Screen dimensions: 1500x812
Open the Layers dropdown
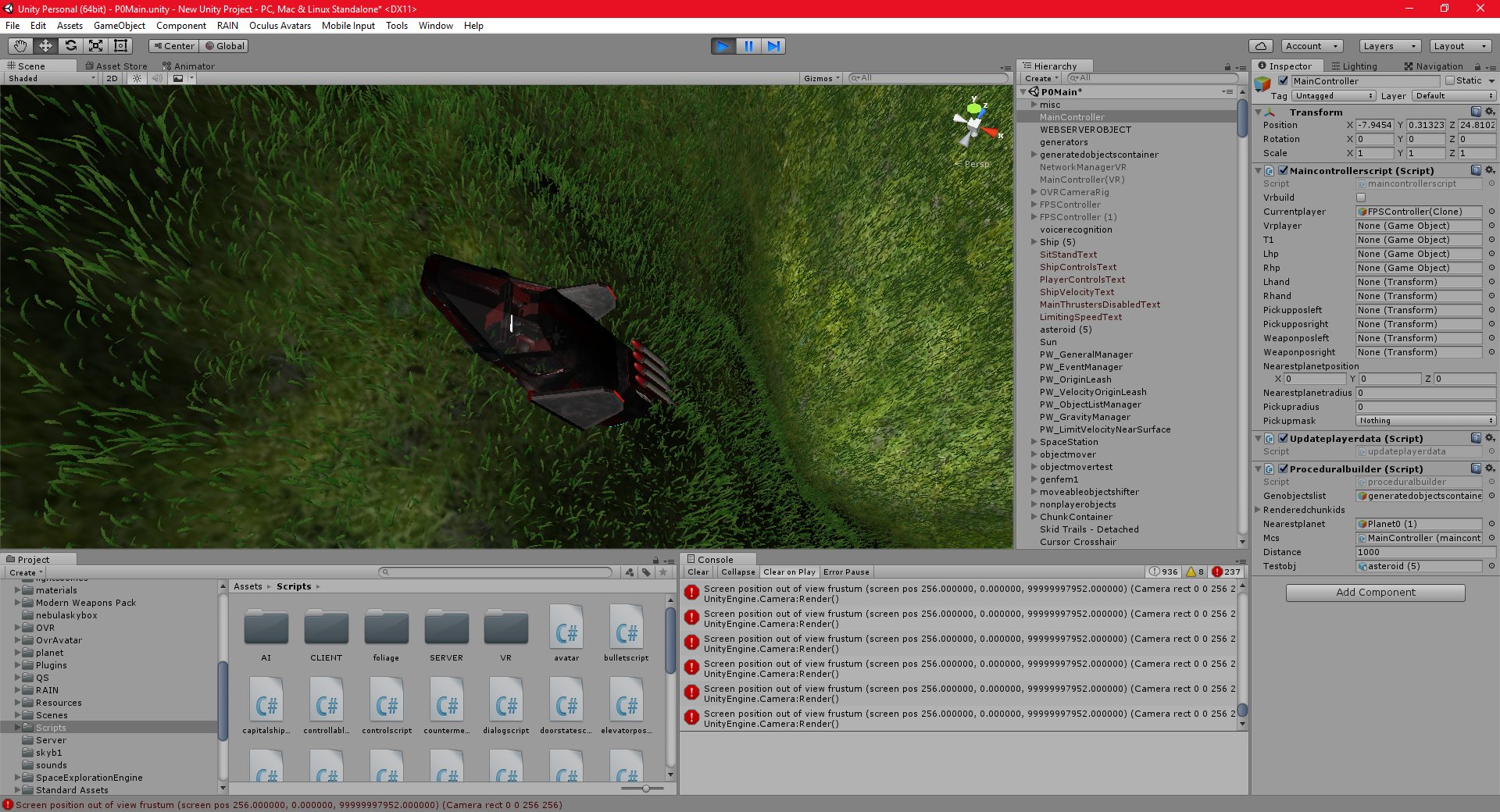coord(1390,46)
